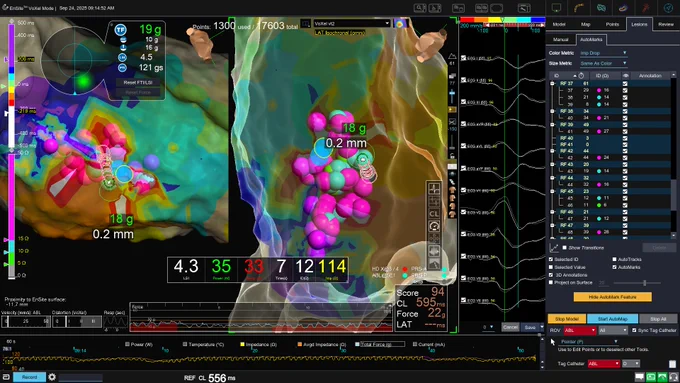Click the replay toolbar icon beside the magnifier
This screenshot has height=383, width=680.
click(x=435, y=8)
